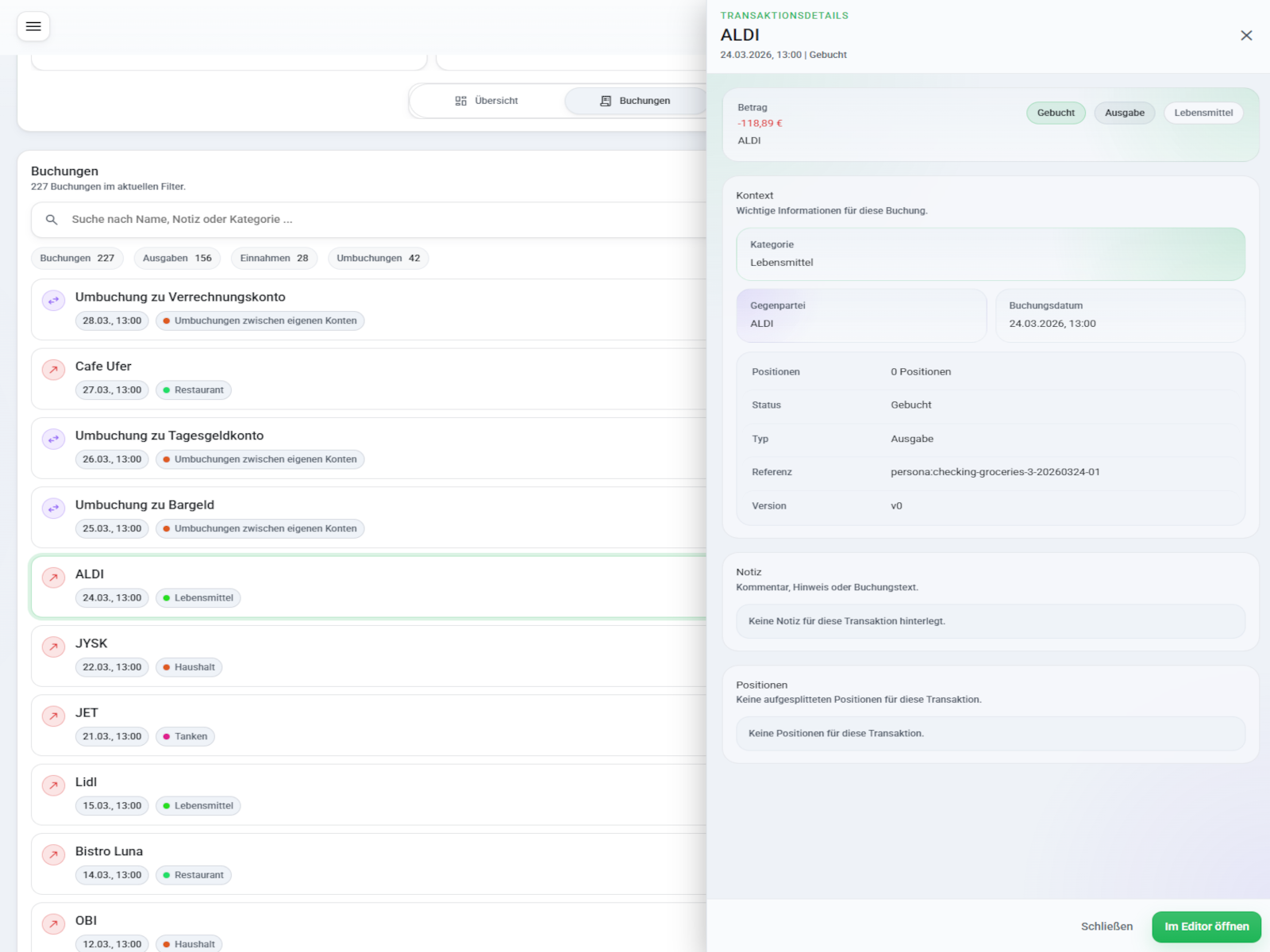1270x952 pixels.
Task: Enable the Umbuchungen 42 filter
Action: (378, 258)
